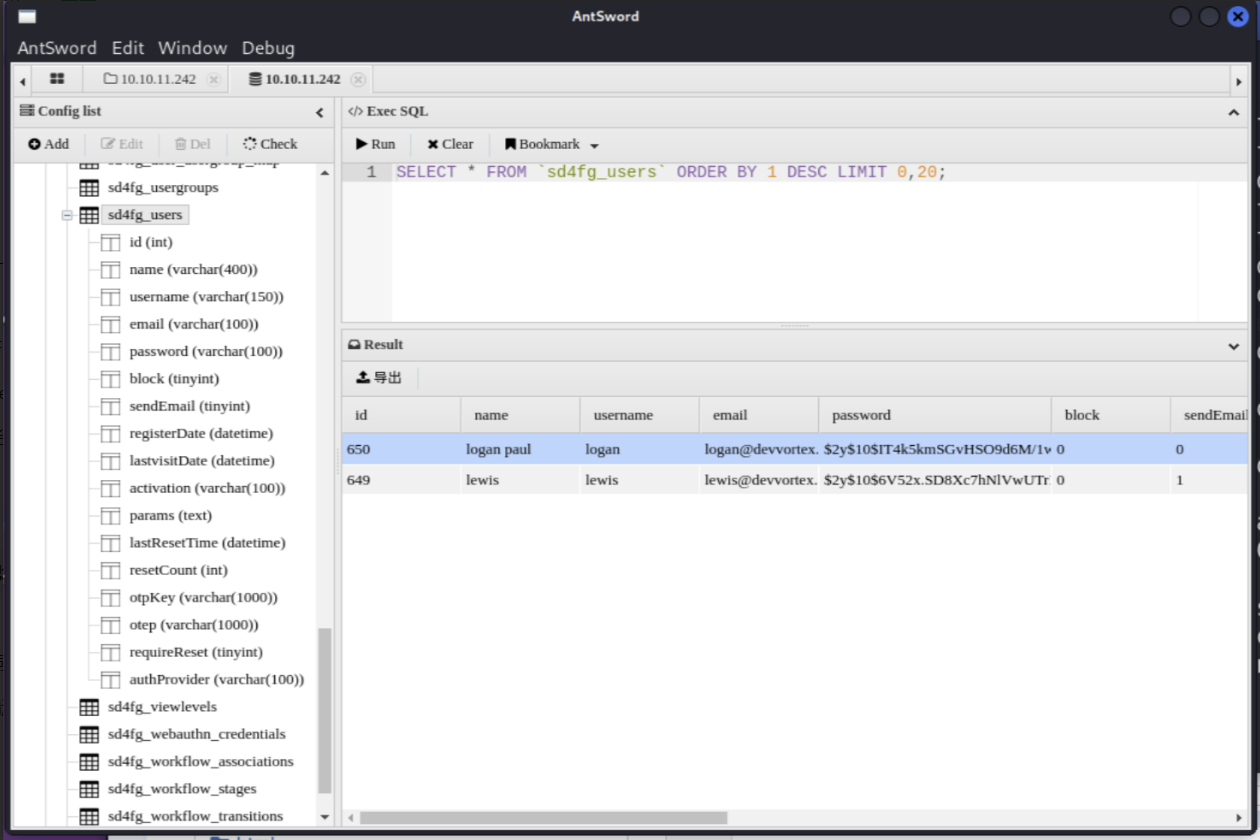1260x840 pixels.
Task: Collapse the sd4fg_users table tree node
Action: pos(67,215)
